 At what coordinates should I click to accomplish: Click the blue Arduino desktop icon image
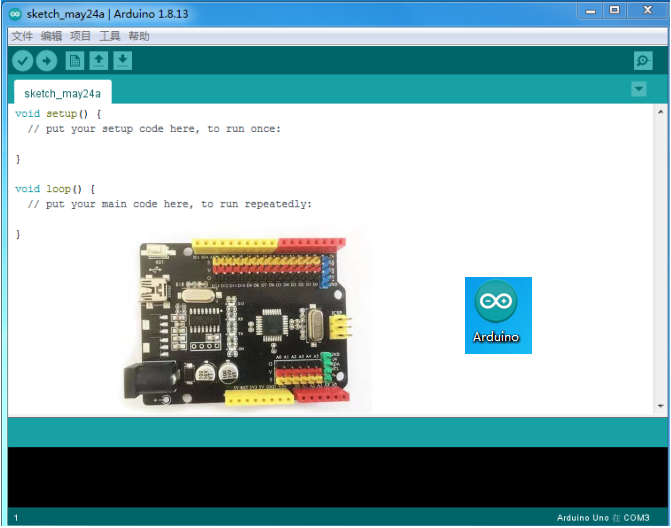(498, 315)
